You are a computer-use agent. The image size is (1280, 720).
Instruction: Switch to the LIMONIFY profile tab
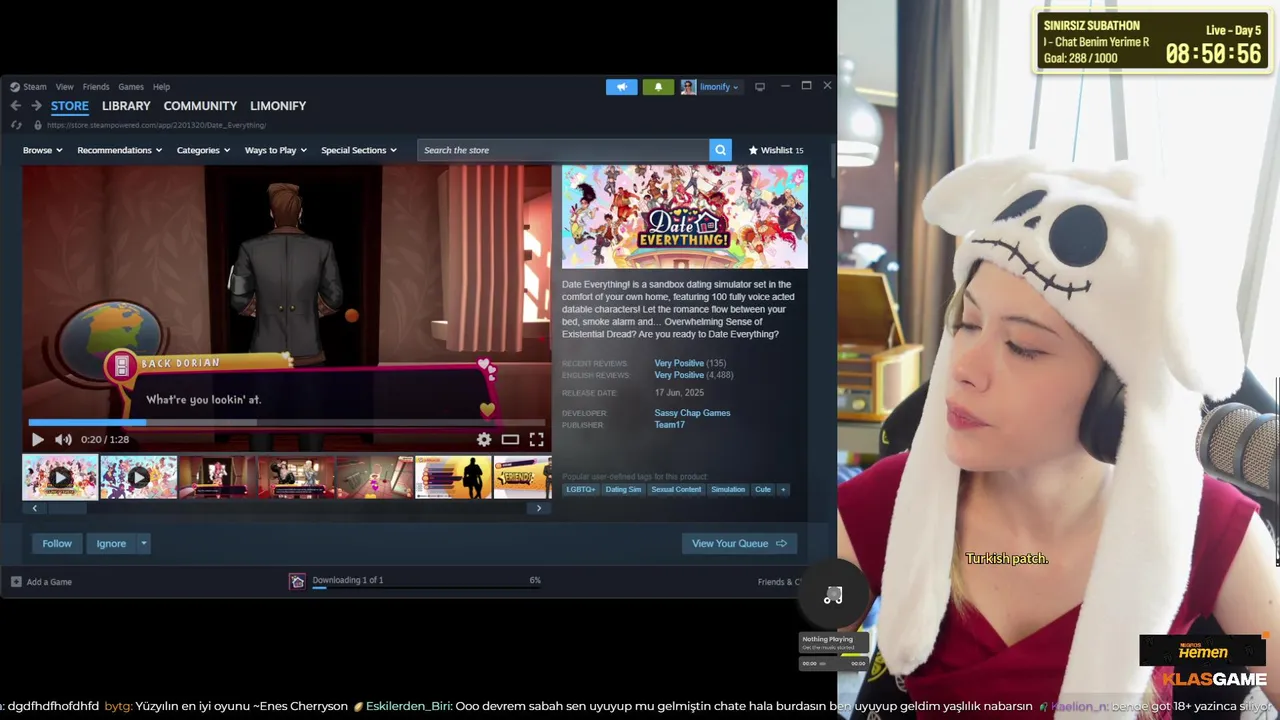click(x=278, y=106)
